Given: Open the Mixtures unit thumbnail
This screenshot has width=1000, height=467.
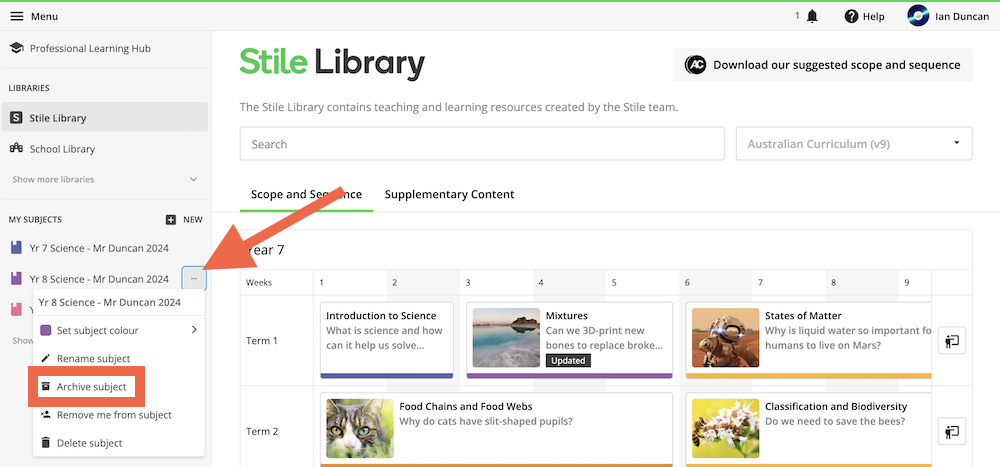Looking at the screenshot, I should coord(506,338).
